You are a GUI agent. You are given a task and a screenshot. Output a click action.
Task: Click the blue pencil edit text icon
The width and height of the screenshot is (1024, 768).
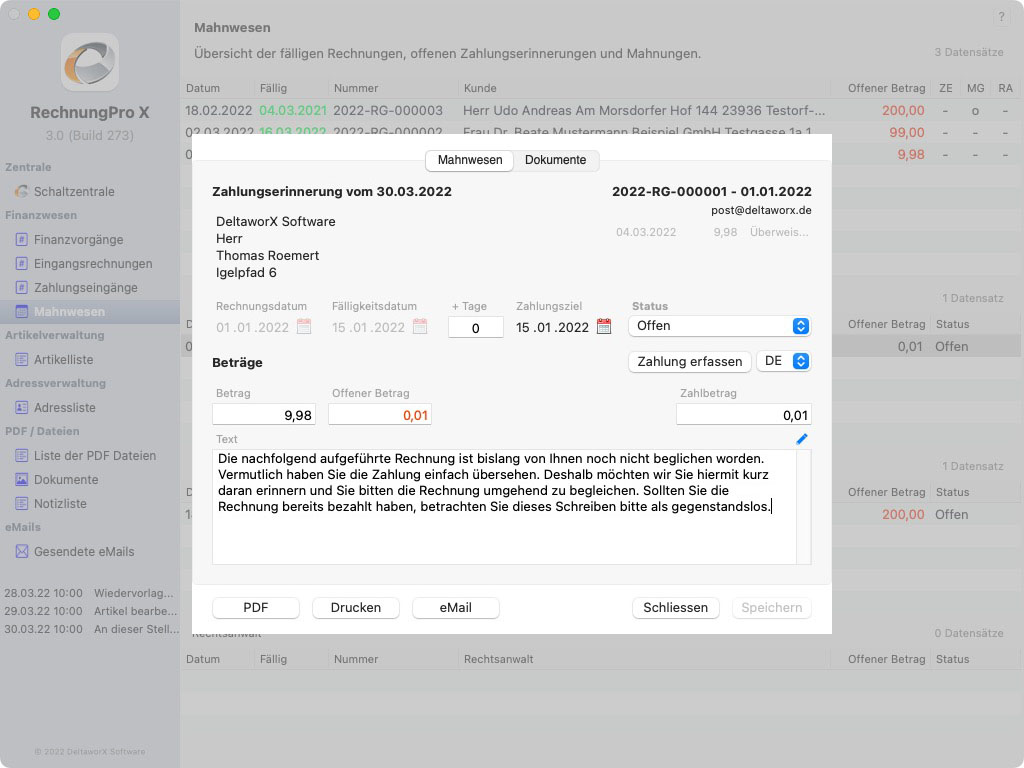(802, 439)
